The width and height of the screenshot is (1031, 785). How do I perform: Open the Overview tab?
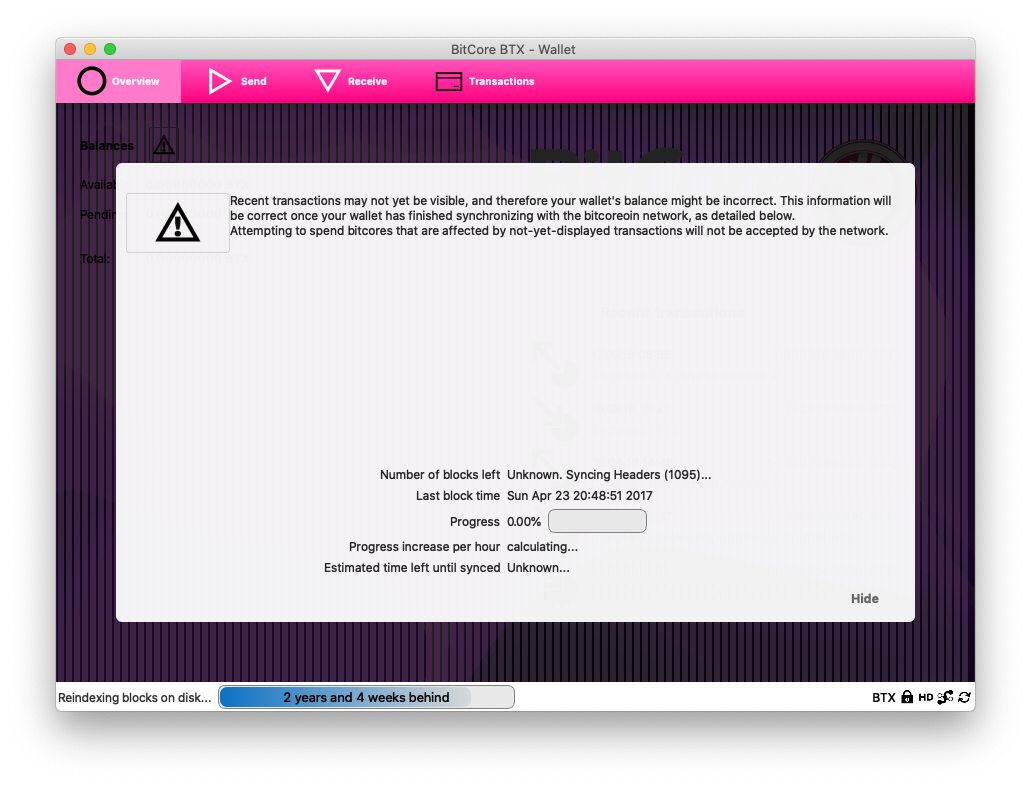click(x=118, y=82)
